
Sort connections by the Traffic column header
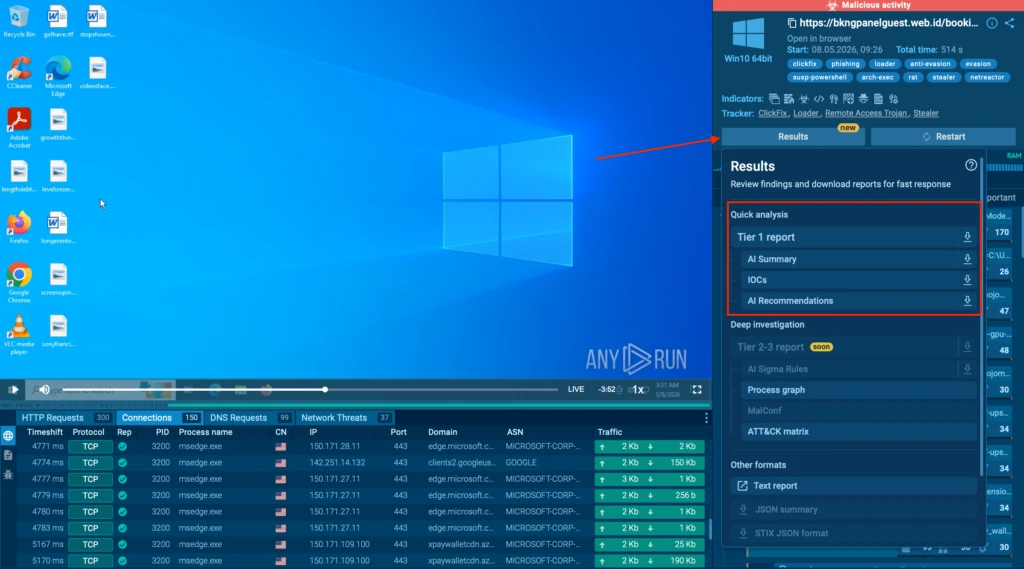tap(609, 432)
